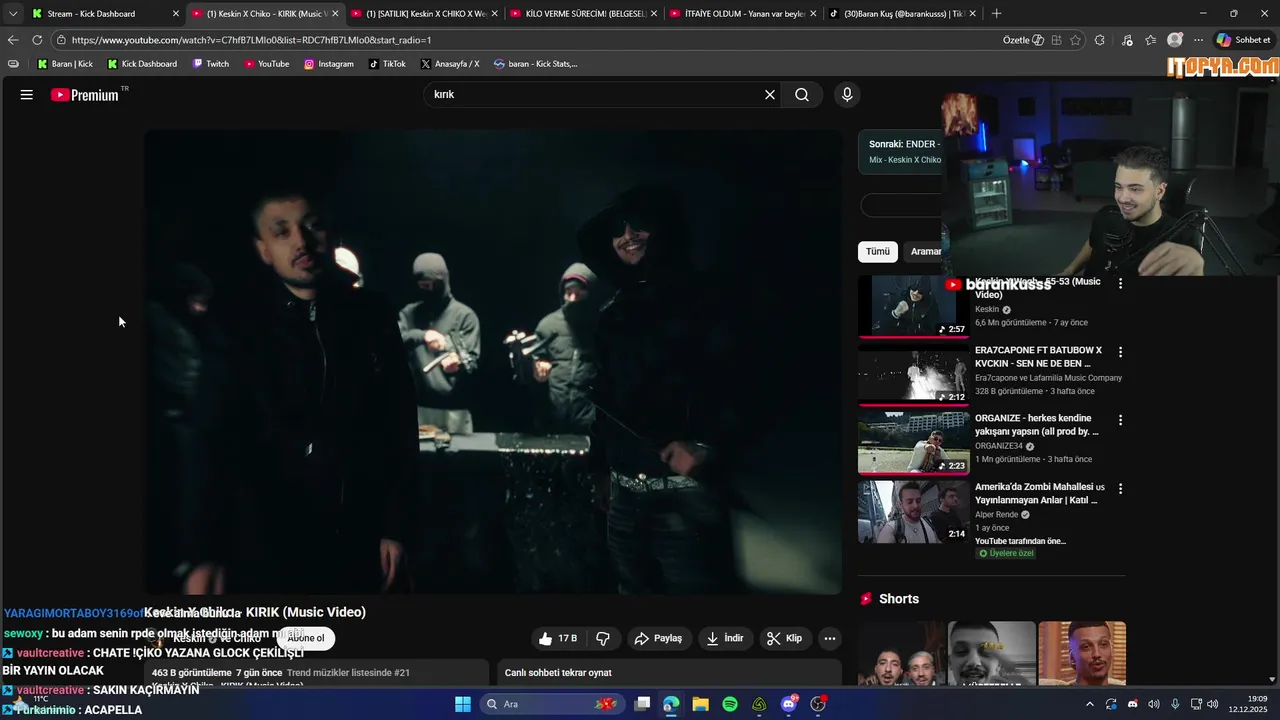This screenshot has width=1280, height=720.
Task: Open Spotify from the taskbar
Action: point(730,704)
